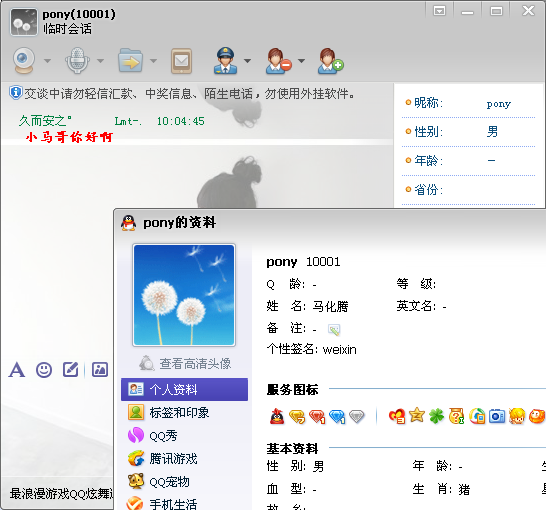Click the blue diamond service icon
546x510 pixels.
click(337, 416)
